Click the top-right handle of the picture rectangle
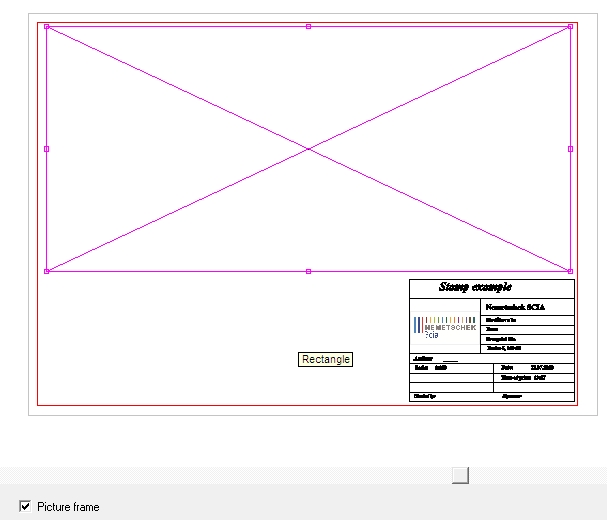 (570, 26)
